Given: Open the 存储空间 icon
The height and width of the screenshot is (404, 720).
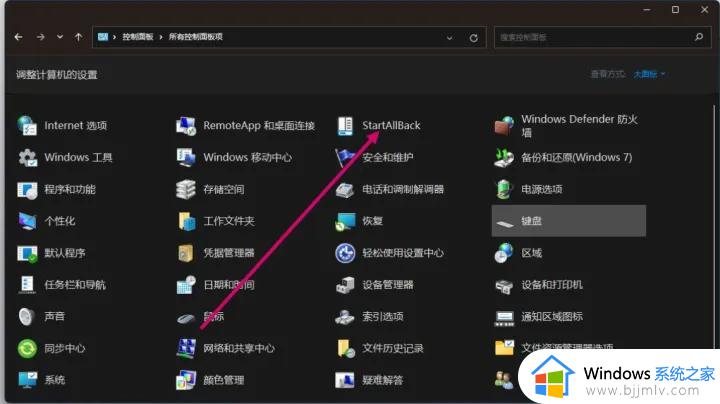Looking at the screenshot, I should click(x=186, y=189).
